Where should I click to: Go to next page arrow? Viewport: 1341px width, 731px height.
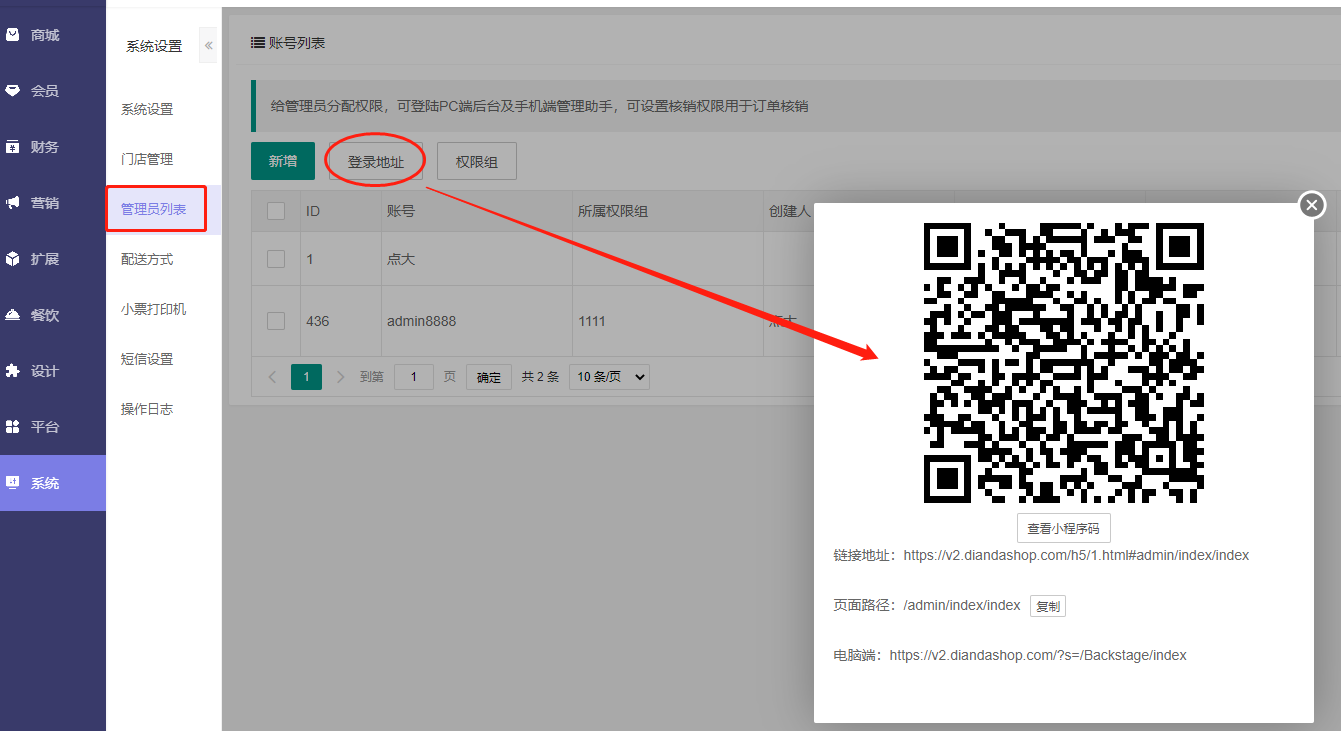coord(341,377)
